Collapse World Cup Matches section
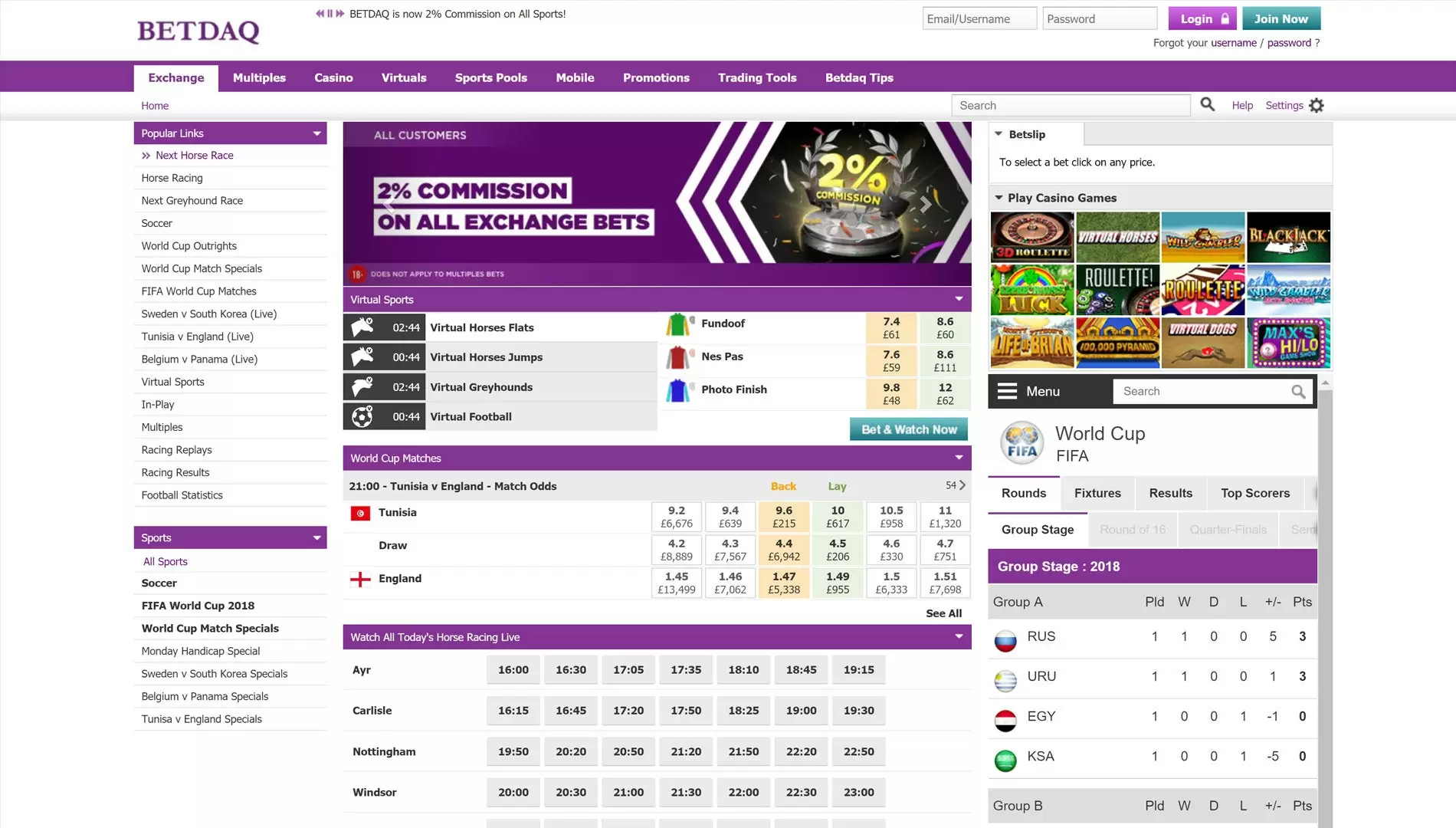The height and width of the screenshot is (828, 1456). (x=959, y=458)
